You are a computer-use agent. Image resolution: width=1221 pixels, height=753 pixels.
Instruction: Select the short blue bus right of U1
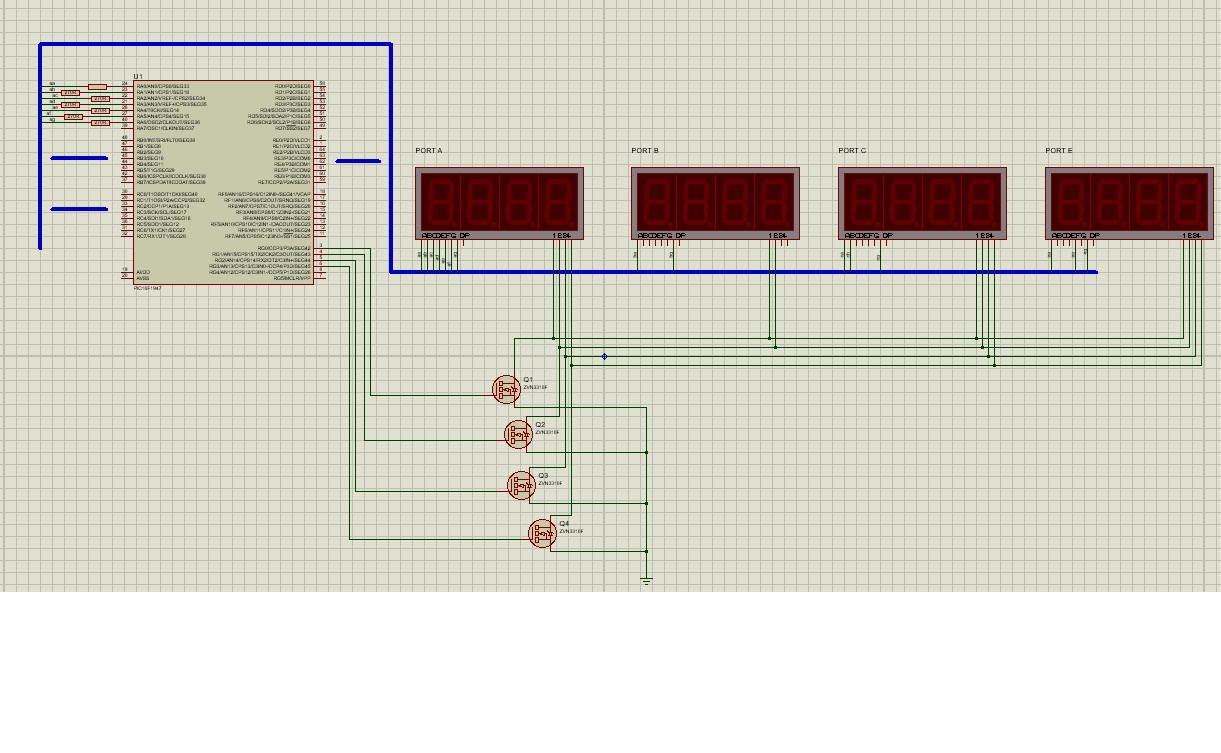click(357, 160)
